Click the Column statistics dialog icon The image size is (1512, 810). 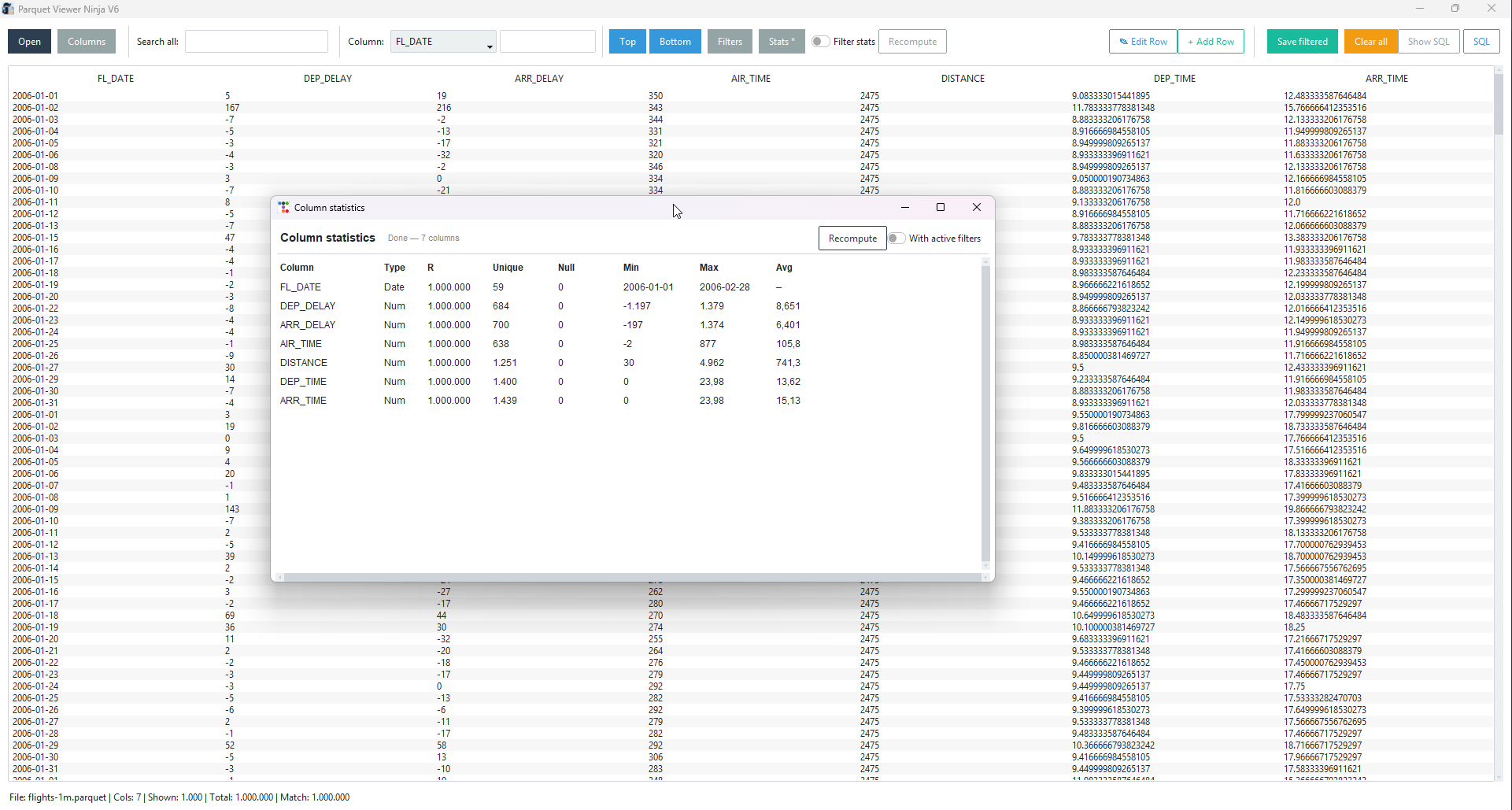point(284,208)
